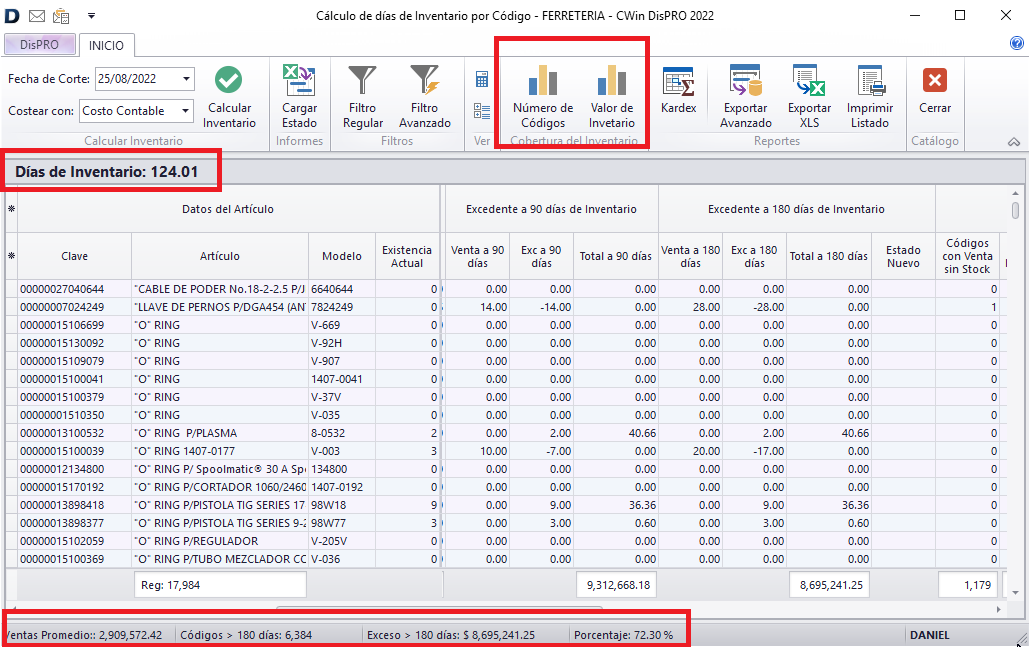1030x647 pixels.
Task: Show the Valor de Inventario chart
Action: [611, 97]
